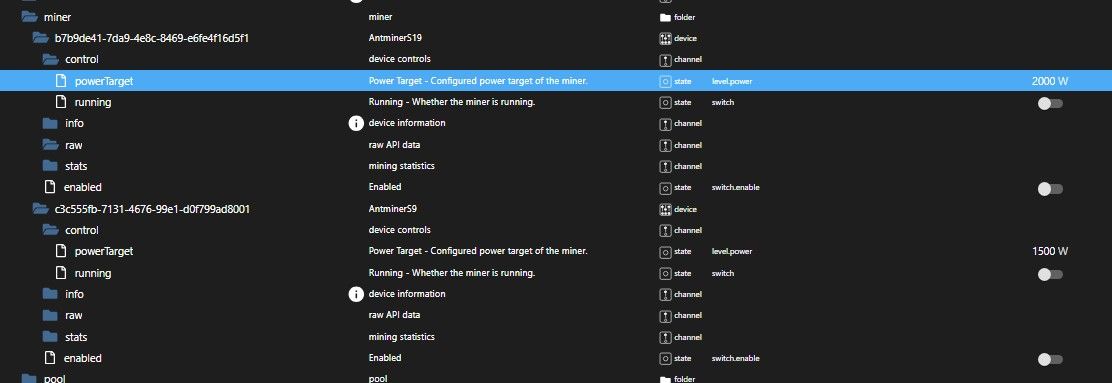Click state icon in AntminerS19 Running row
The width and height of the screenshot is (1112, 383).
pos(665,103)
